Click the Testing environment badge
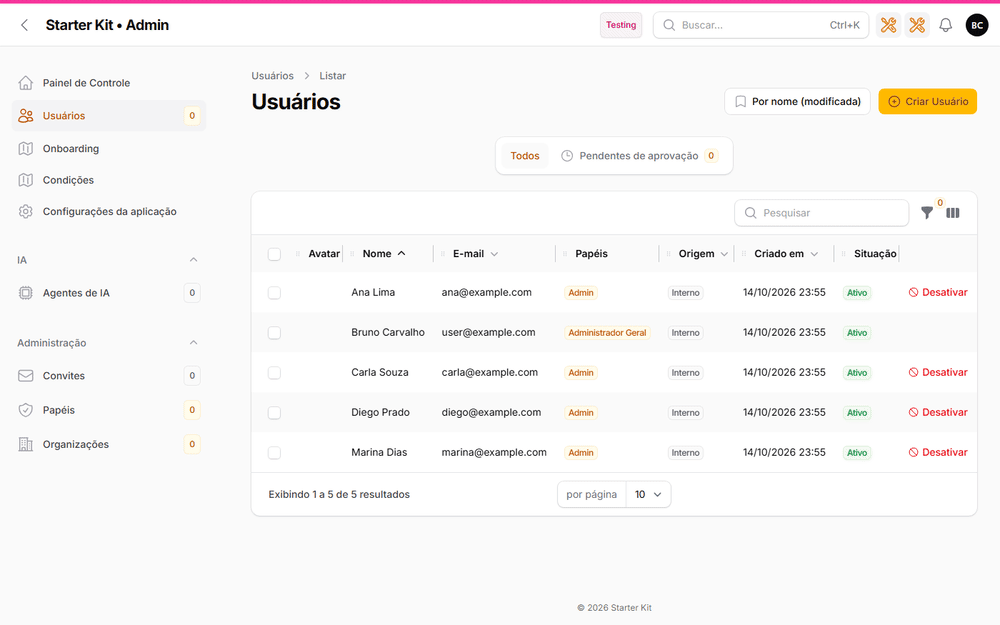The width and height of the screenshot is (1000, 625). [x=621, y=25]
